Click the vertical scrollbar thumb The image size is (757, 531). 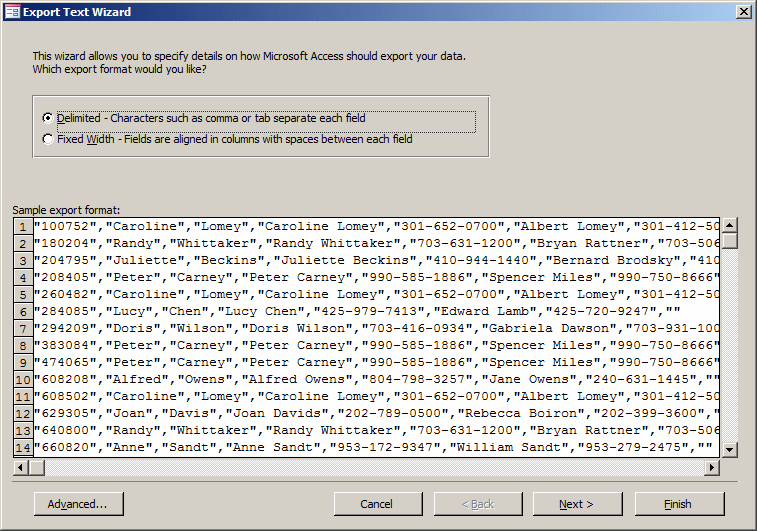[x=729, y=240]
